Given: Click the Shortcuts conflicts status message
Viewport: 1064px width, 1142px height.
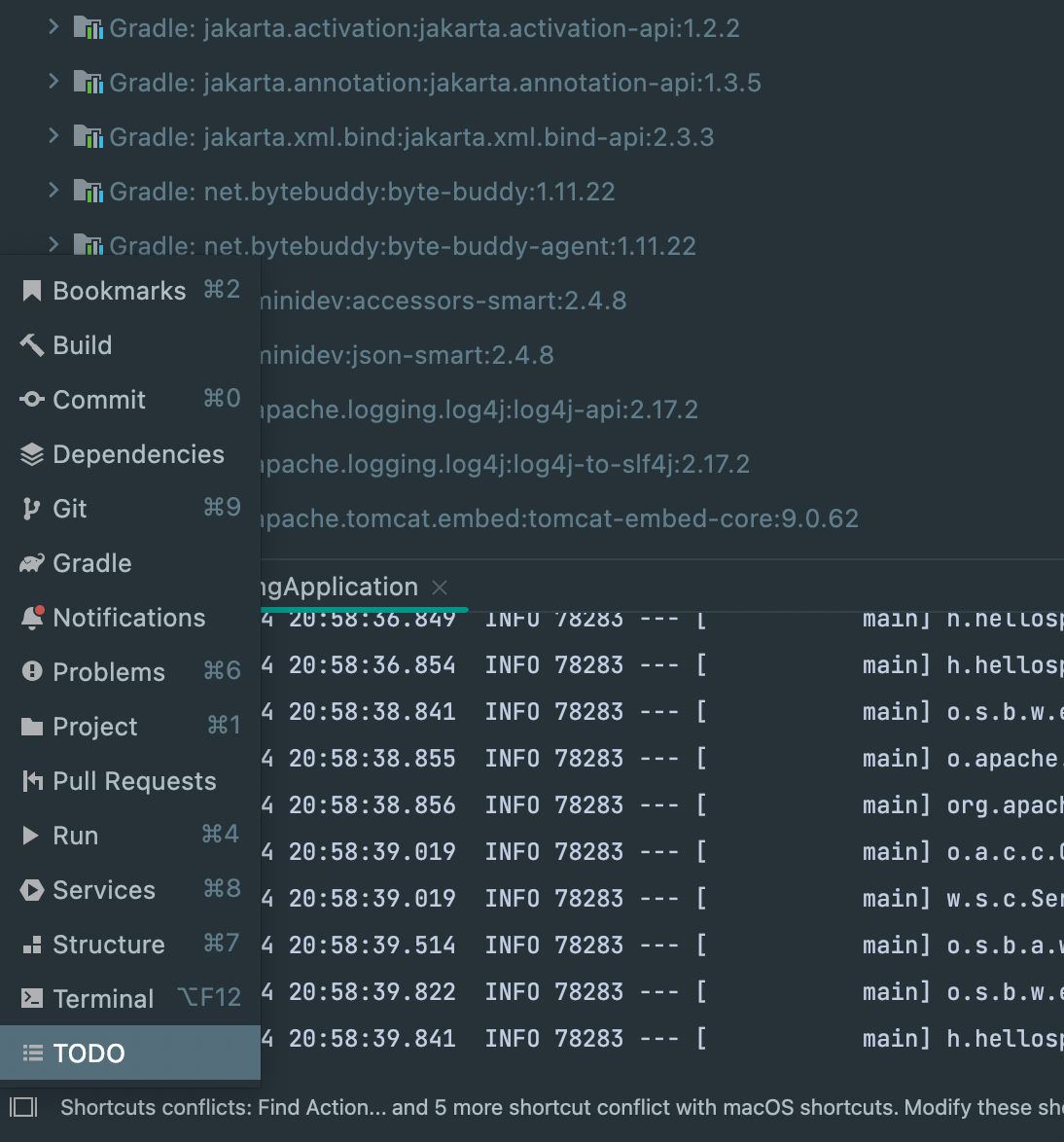Looking at the screenshot, I should pos(561,1107).
